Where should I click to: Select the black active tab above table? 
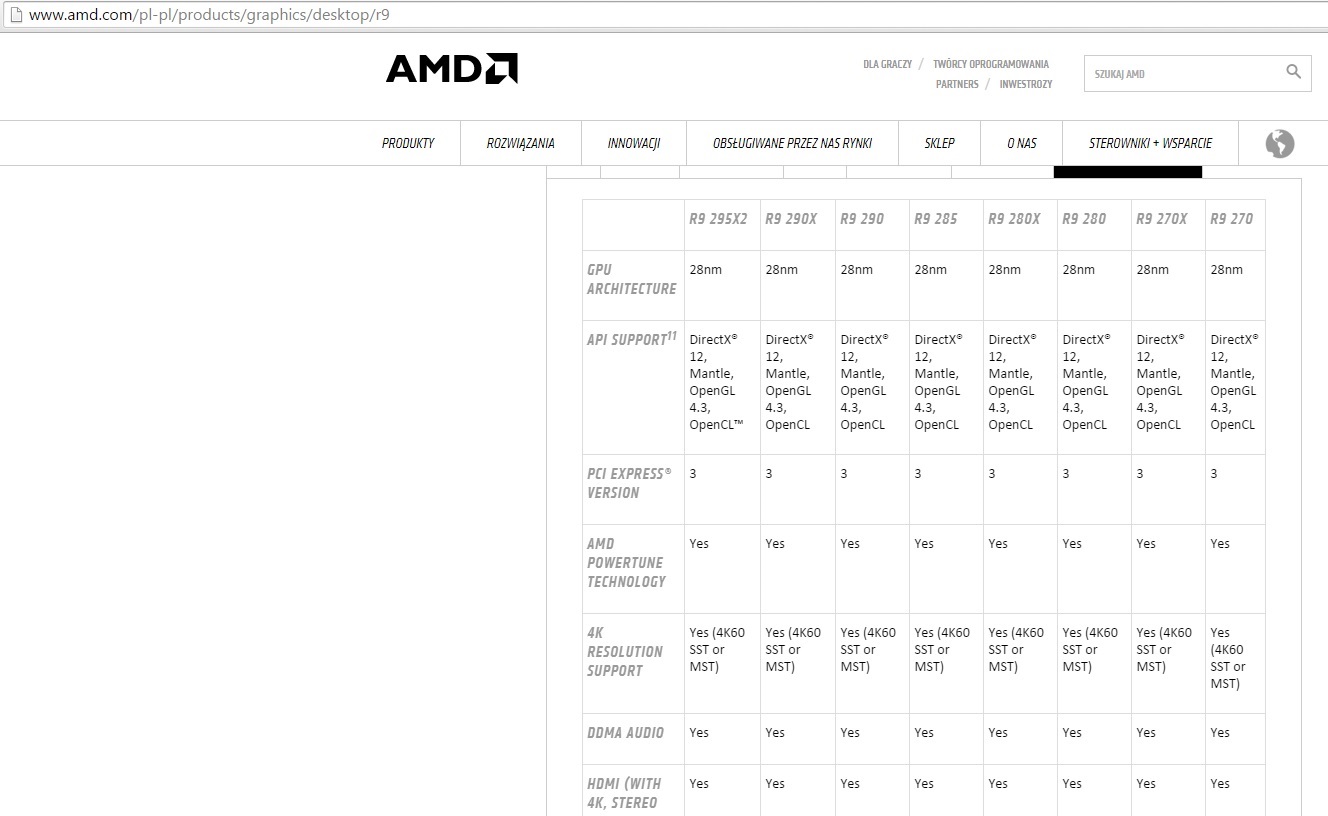[x=1127, y=172]
